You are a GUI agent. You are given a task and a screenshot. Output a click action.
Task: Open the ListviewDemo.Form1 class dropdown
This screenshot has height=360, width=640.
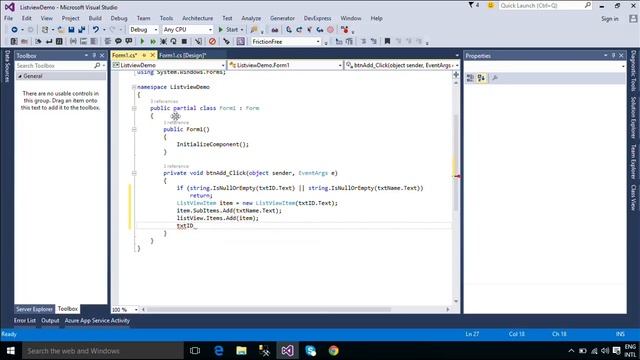tap(285, 65)
